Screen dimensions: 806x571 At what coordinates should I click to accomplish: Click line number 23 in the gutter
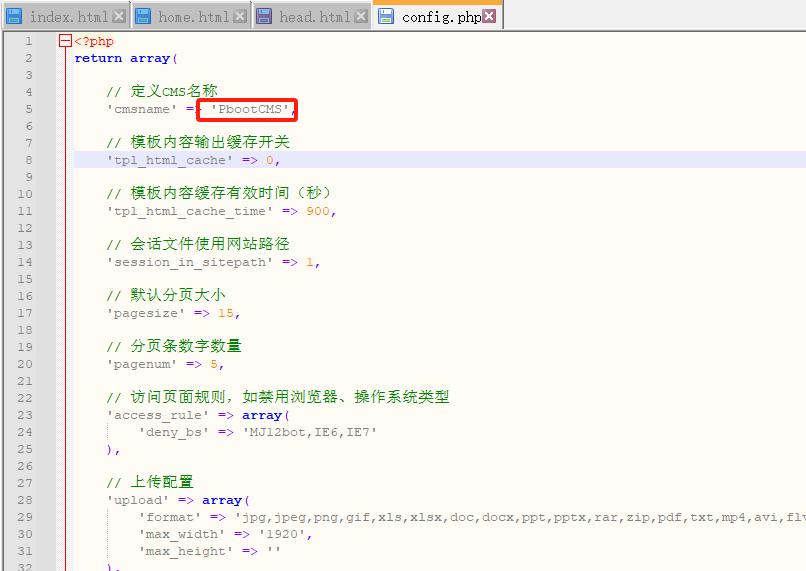point(25,415)
